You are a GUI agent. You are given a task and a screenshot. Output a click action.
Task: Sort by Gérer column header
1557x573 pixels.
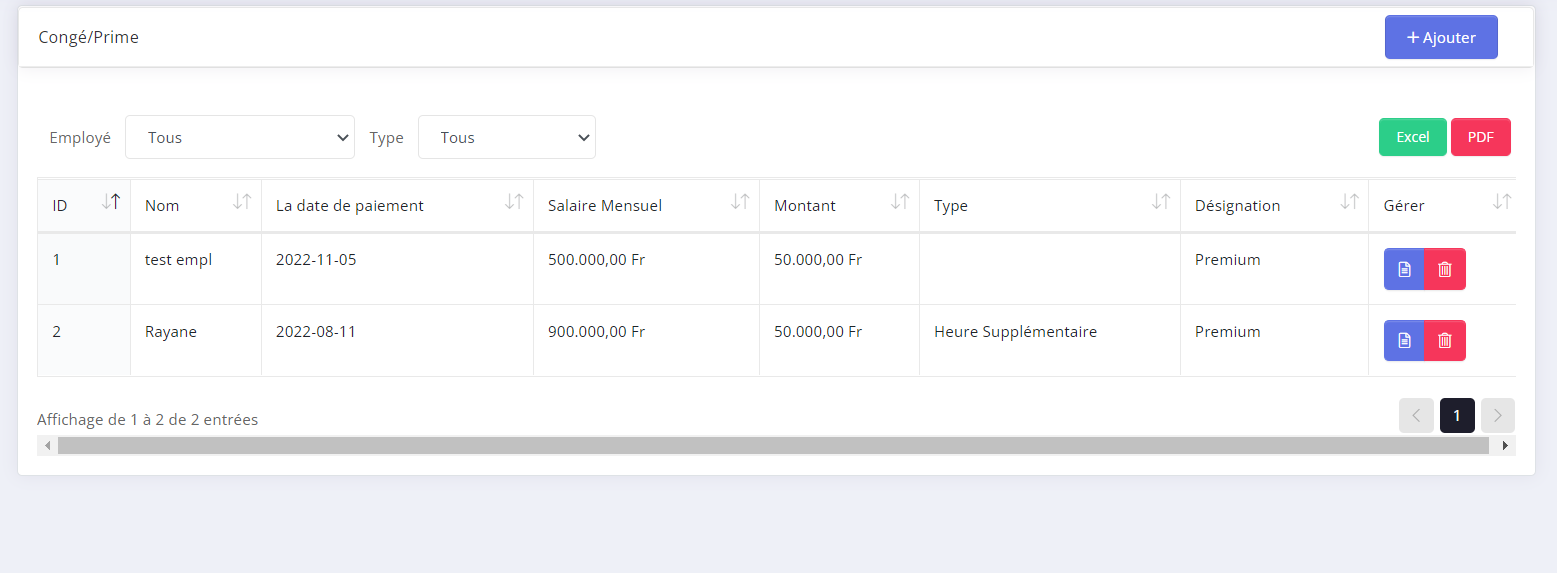(x=1501, y=202)
